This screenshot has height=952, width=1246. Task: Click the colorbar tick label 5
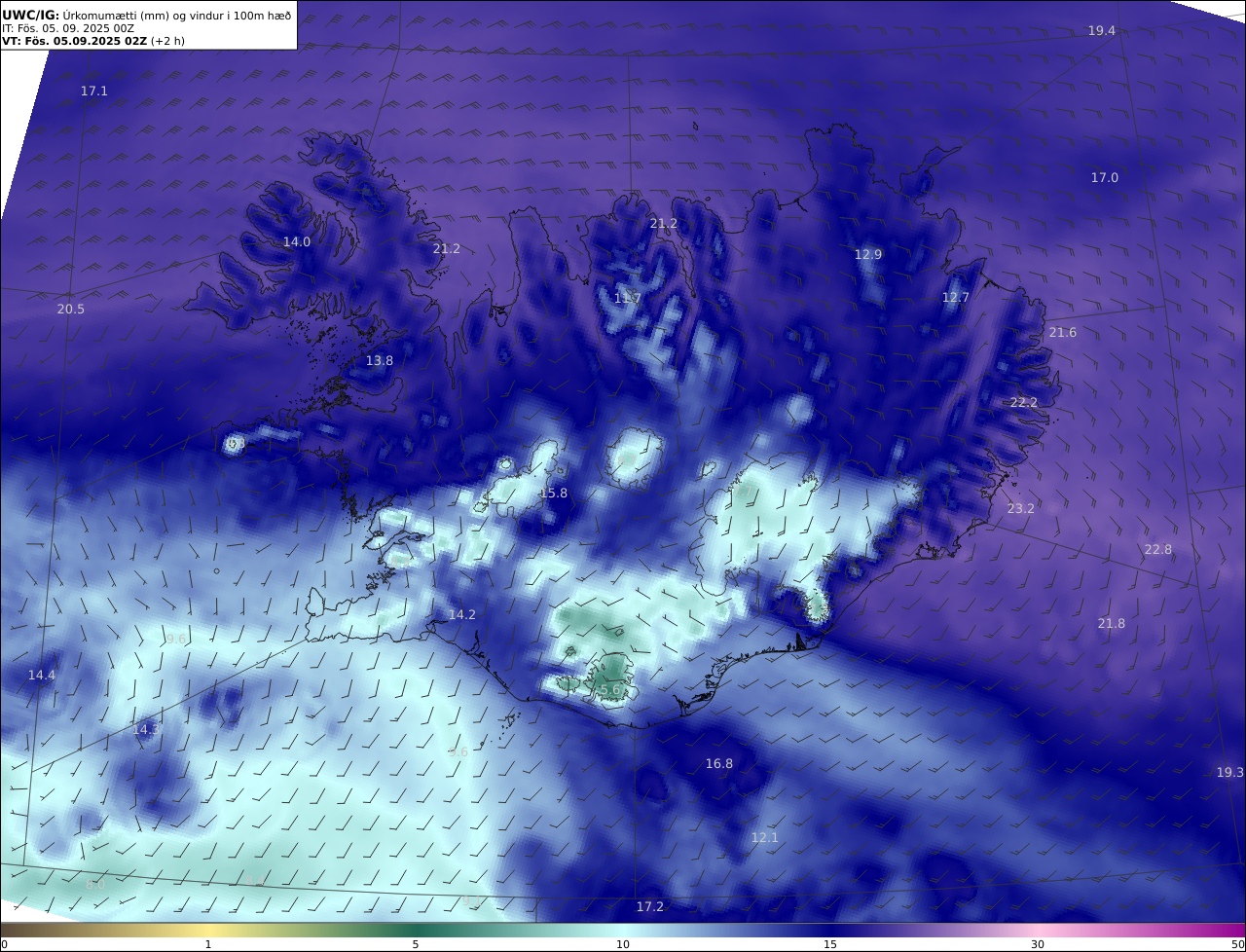[416, 944]
